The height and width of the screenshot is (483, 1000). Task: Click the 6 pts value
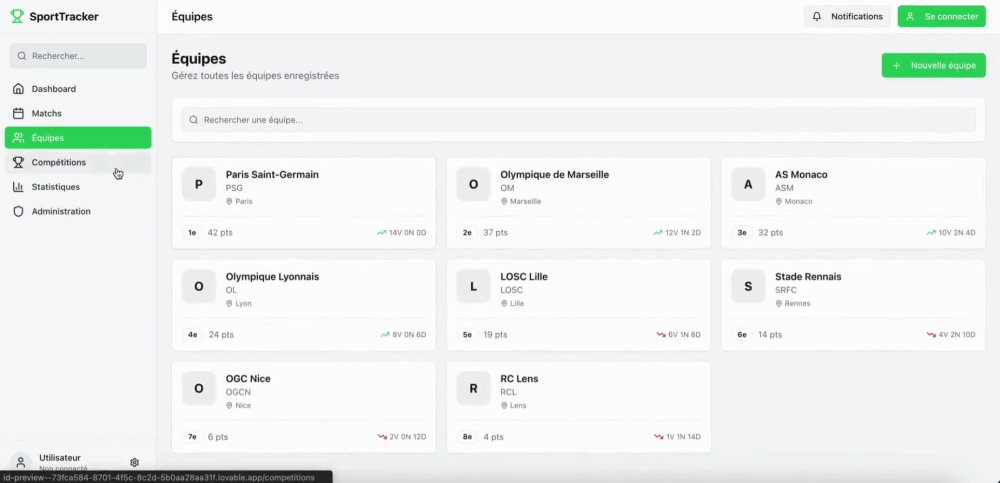pos(218,437)
